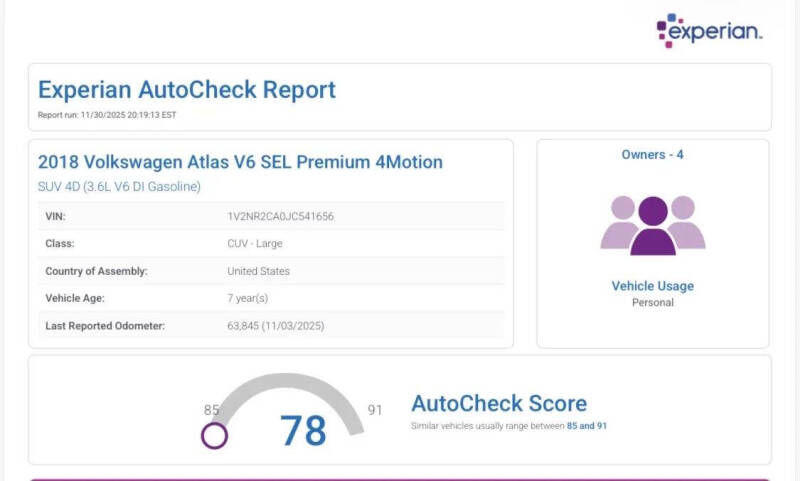Image resolution: width=800 pixels, height=481 pixels.
Task: Click the gauge low label 85
Action: pos(211,410)
